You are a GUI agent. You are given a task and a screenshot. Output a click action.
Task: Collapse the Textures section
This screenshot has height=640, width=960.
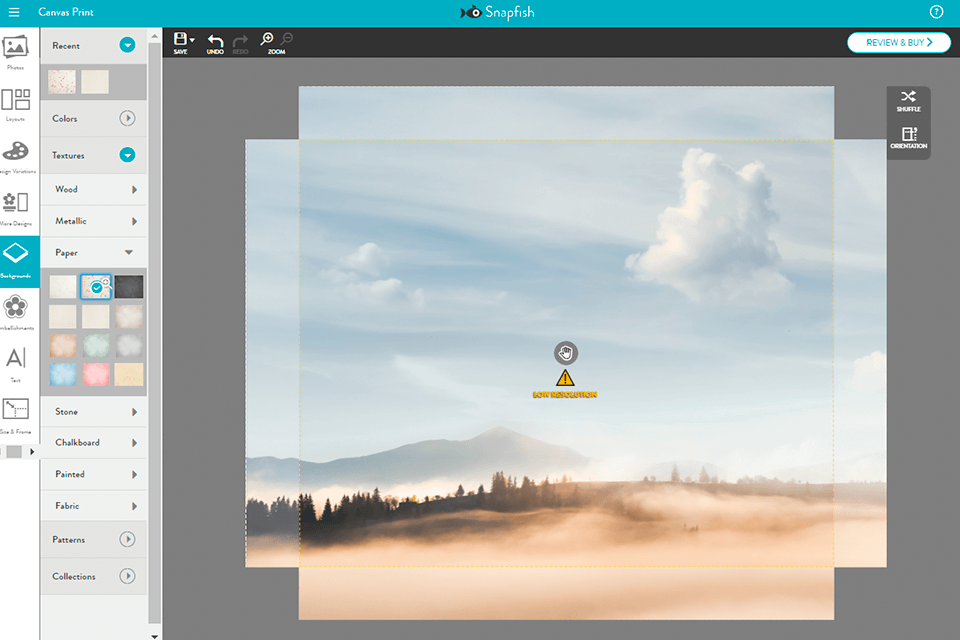[x=127, y=155]
